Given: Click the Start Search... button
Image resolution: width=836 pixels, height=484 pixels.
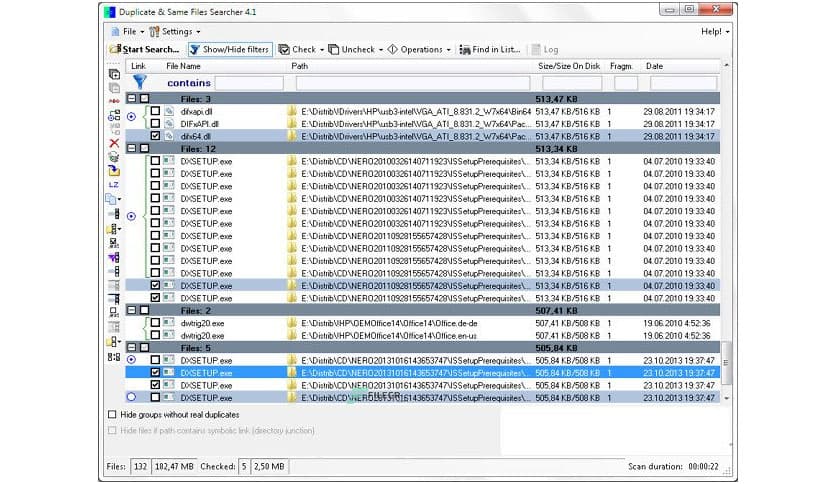Looking at the screenshot, I should coord(144,49).
